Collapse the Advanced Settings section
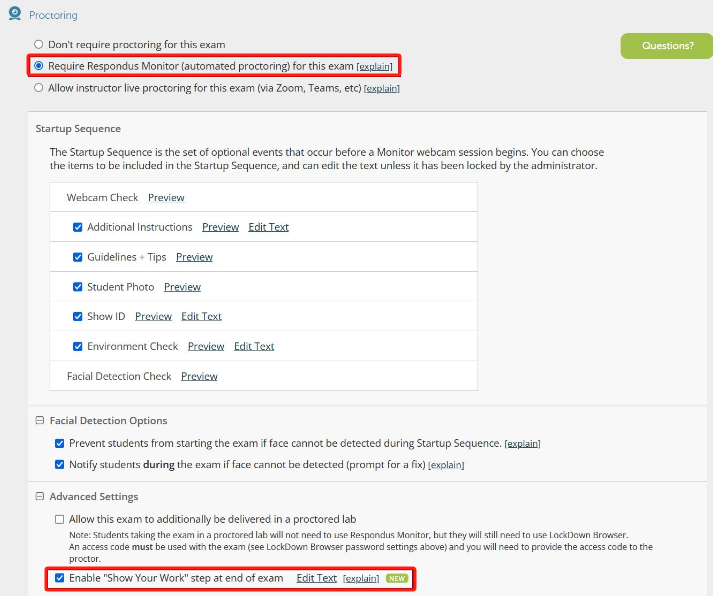Screen dimensions: 713x596 [x=40, y=496]
